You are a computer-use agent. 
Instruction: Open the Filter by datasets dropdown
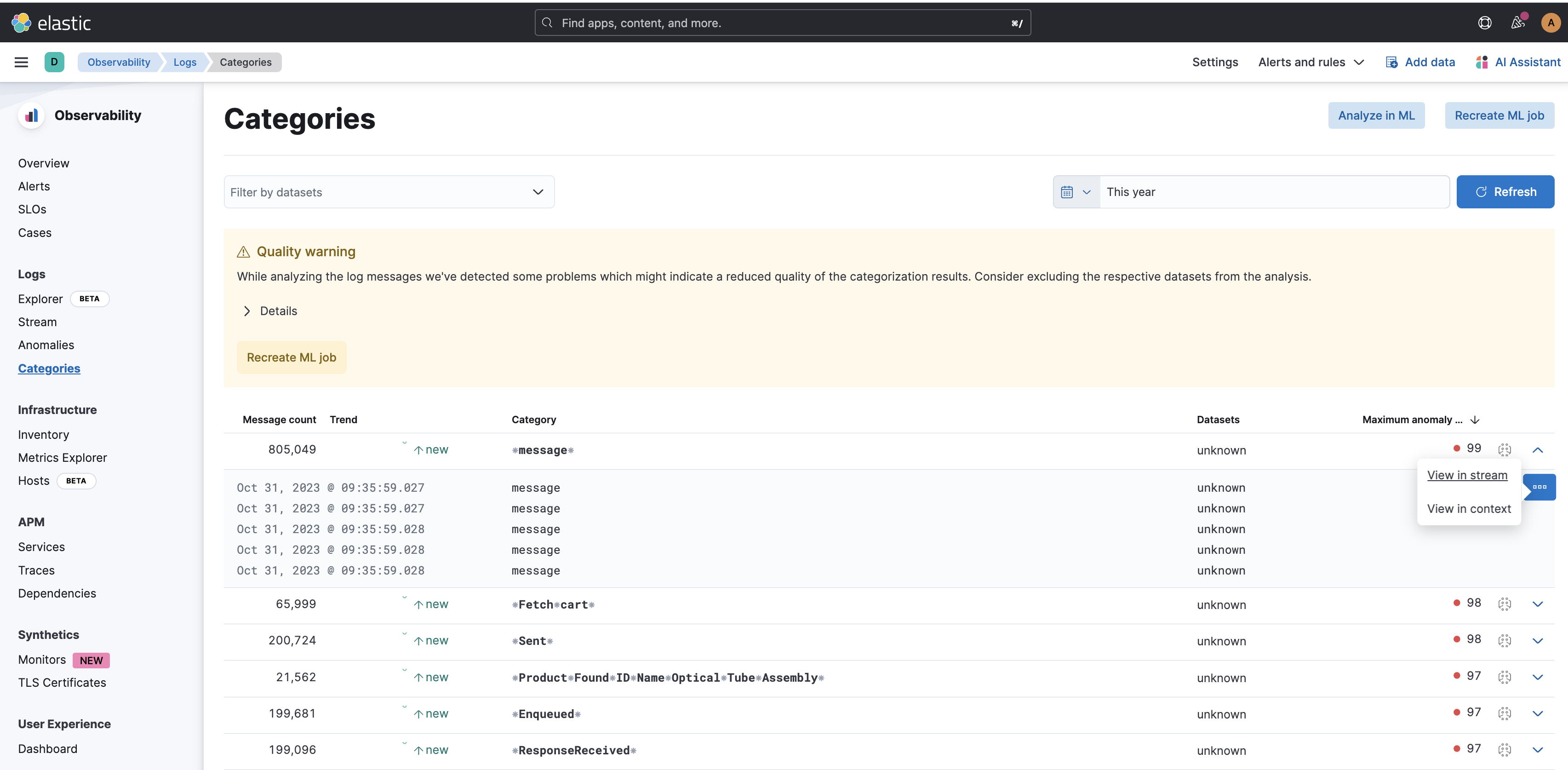389,192
